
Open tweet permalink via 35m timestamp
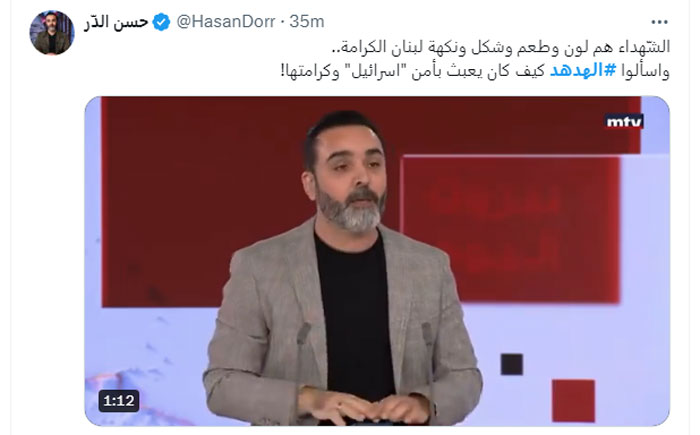307,21
